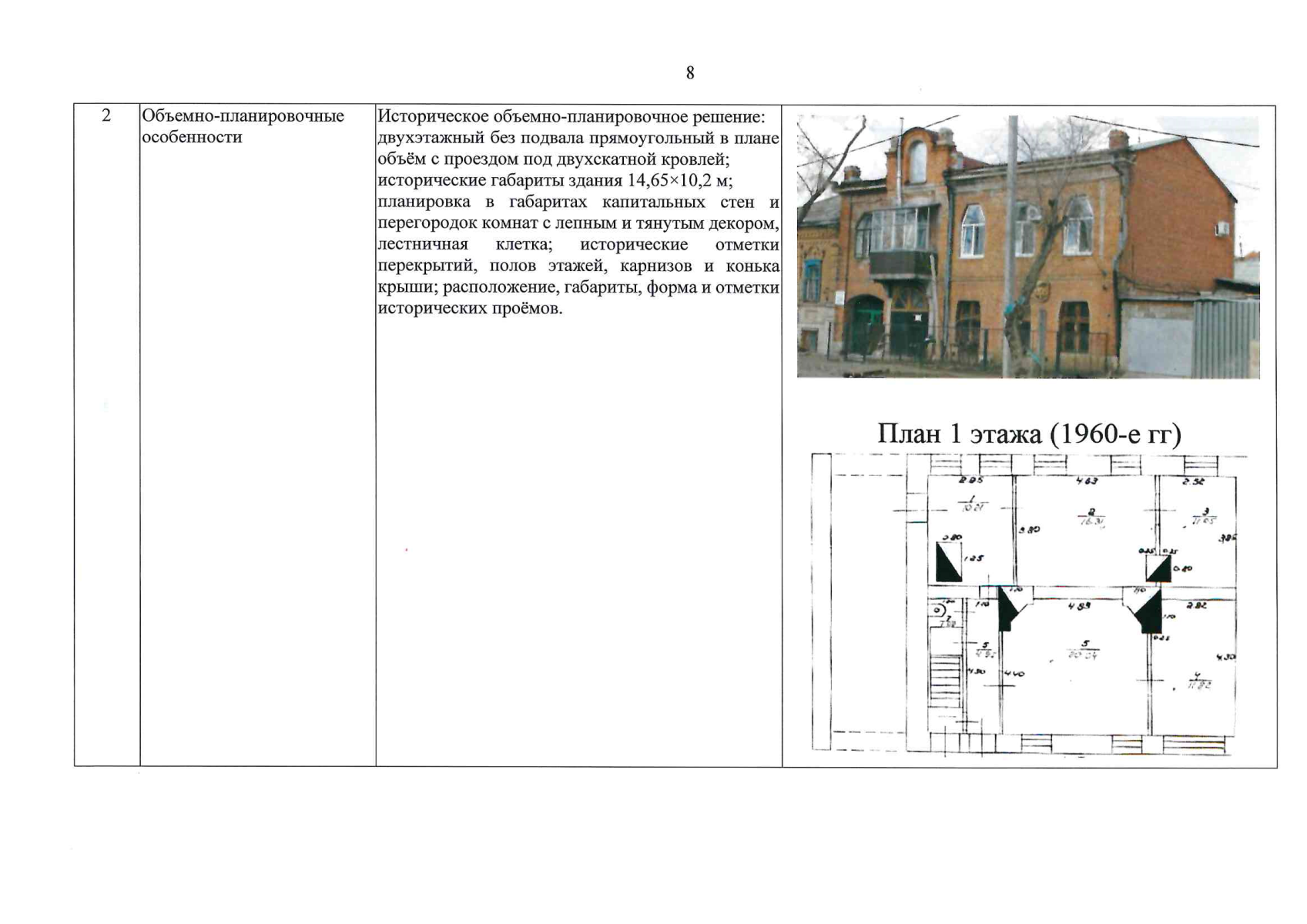Click the utility pole in the photo
Screen dimensions: 1307x924
pyautogui.click(x=1010, y=246)
